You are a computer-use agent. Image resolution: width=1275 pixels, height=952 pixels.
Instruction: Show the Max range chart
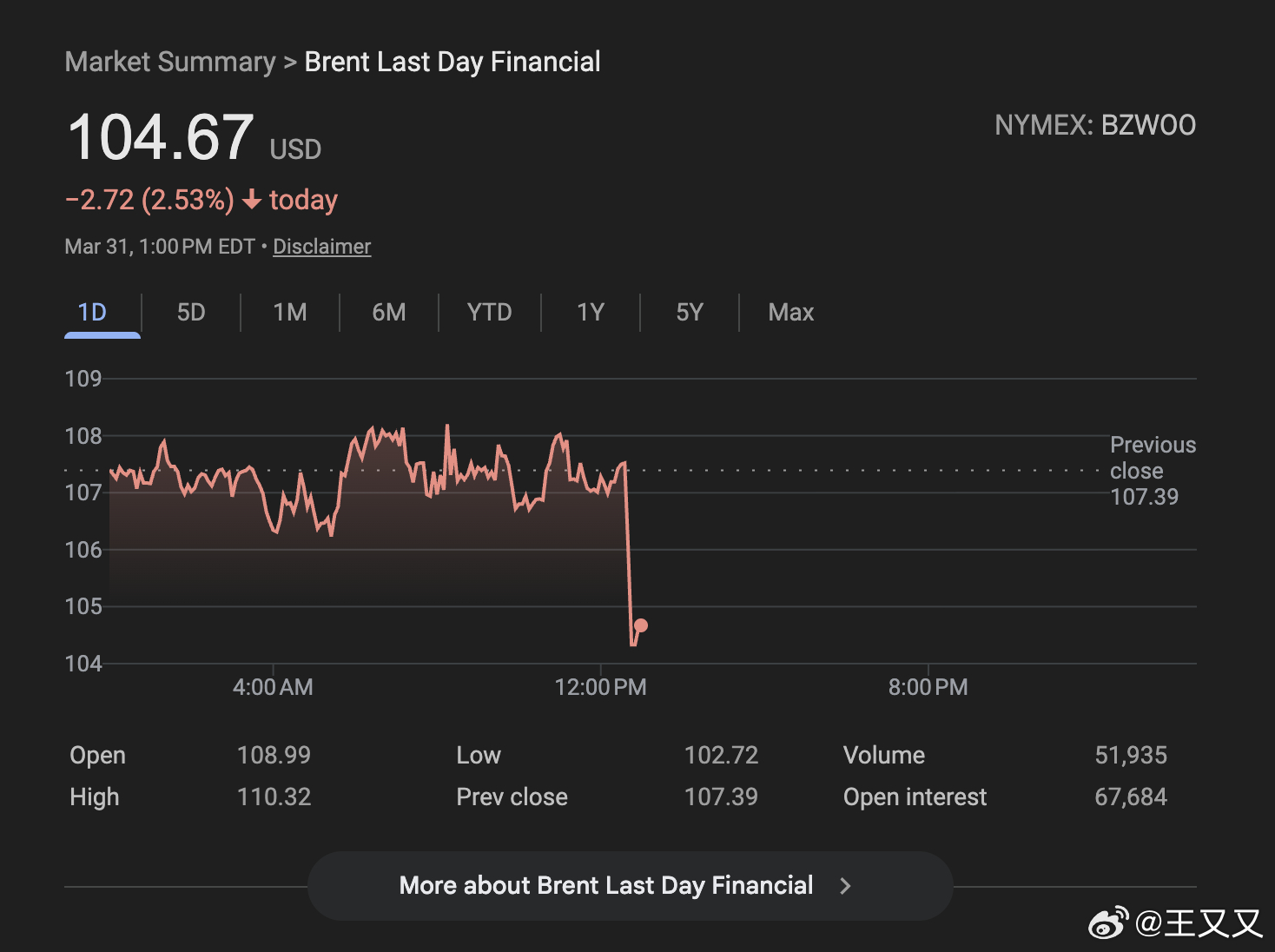[x=791, y=313]
